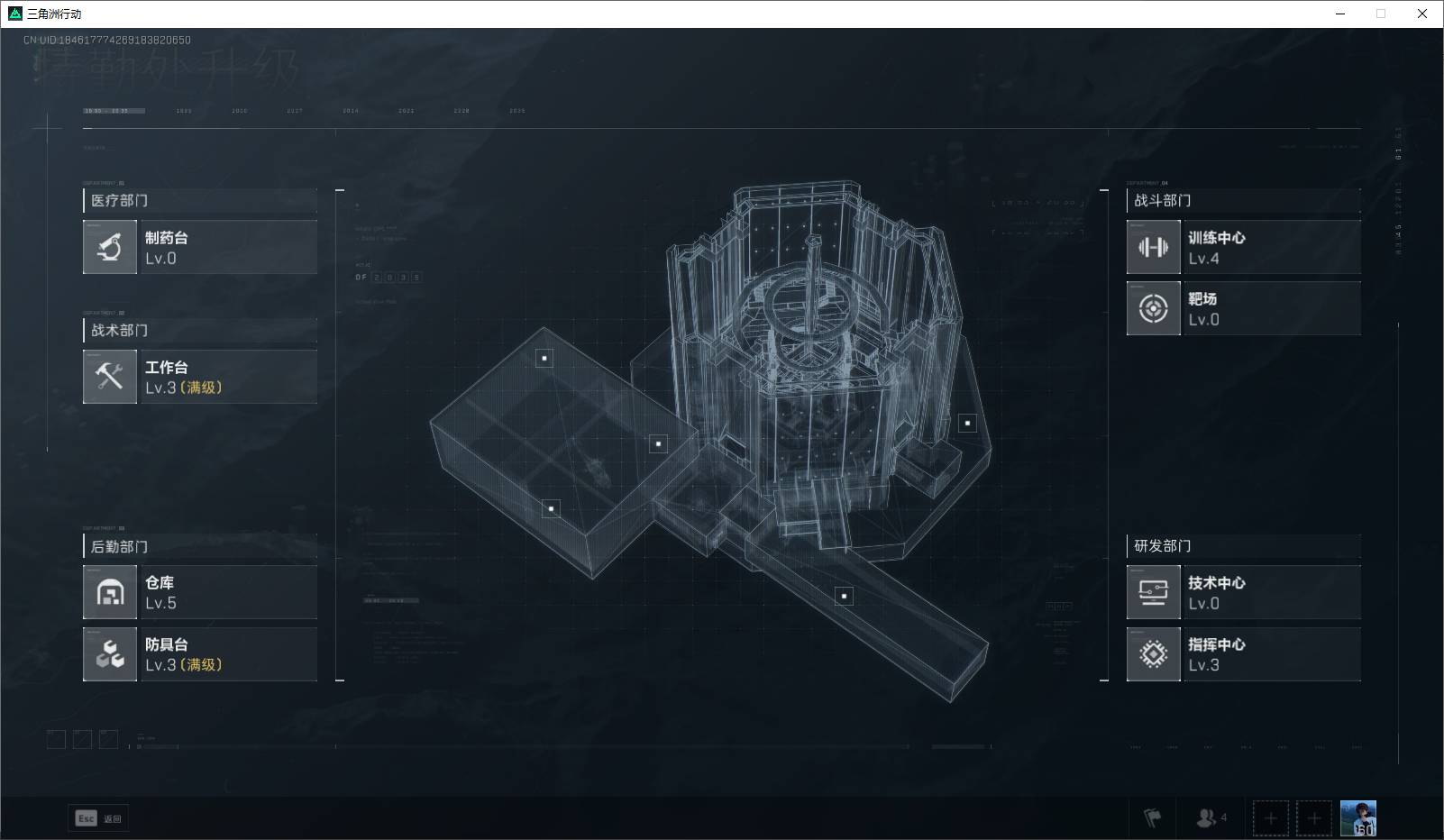
Task: Open the 仓库 warehouse icon
Action: coord(110,592)
